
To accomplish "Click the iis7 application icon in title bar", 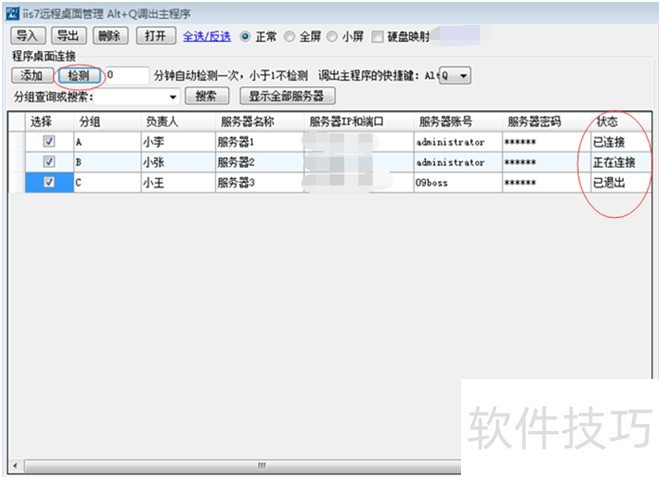I will [12, 13].
